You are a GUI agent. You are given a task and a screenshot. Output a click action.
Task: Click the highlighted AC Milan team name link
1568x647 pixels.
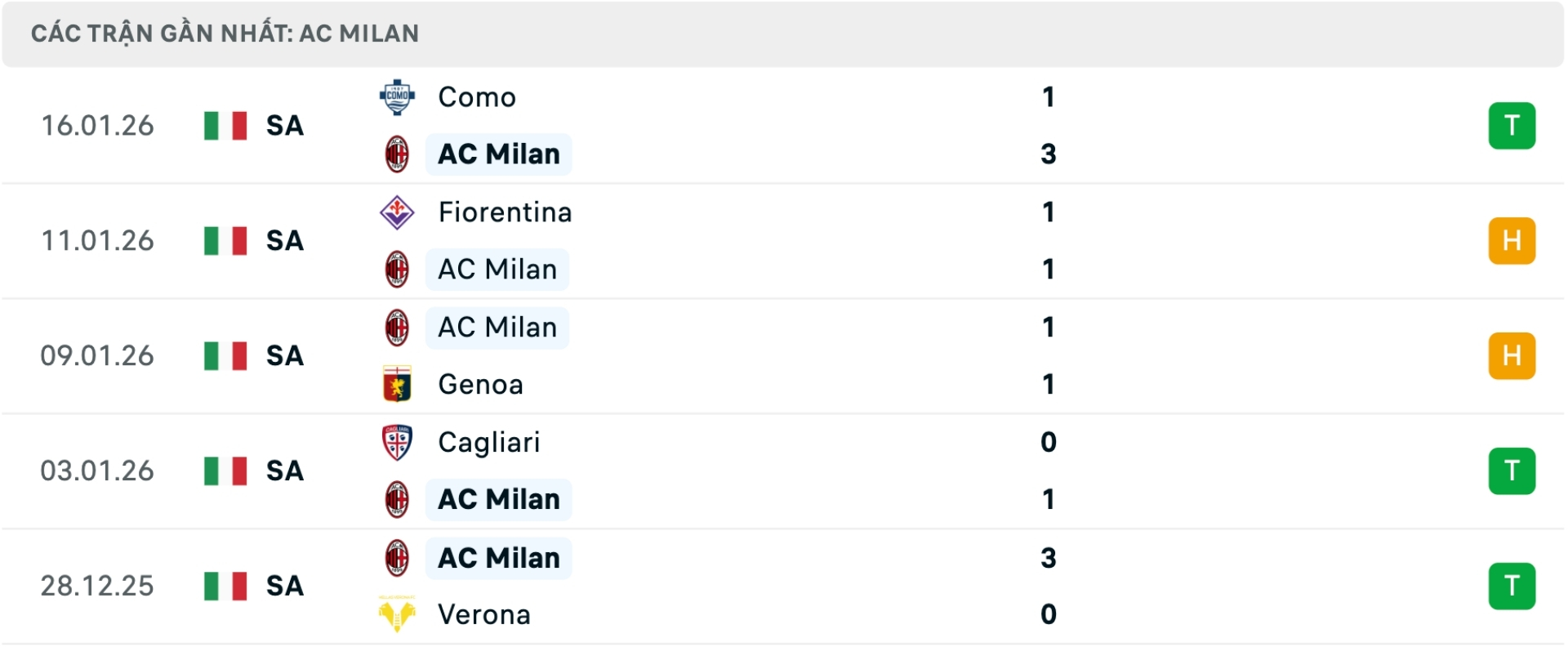[498, 154]
